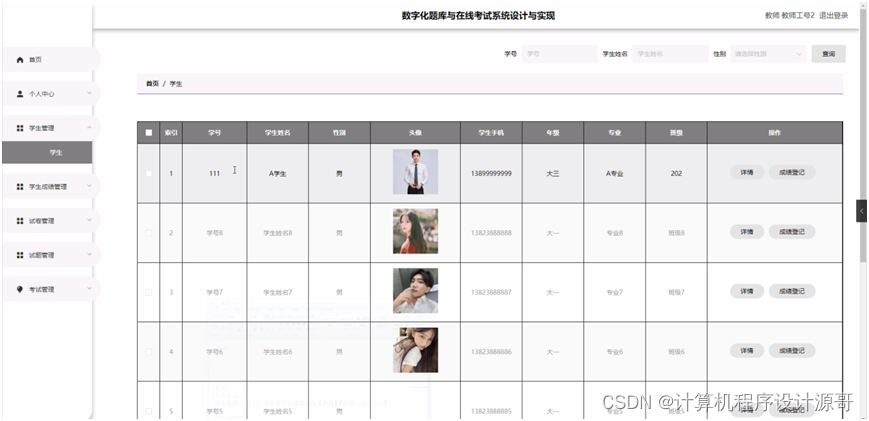The height and width of the screenshot is (421, 869).
Task: Open the 性别 gender dropdown
Action: point(768,54)
